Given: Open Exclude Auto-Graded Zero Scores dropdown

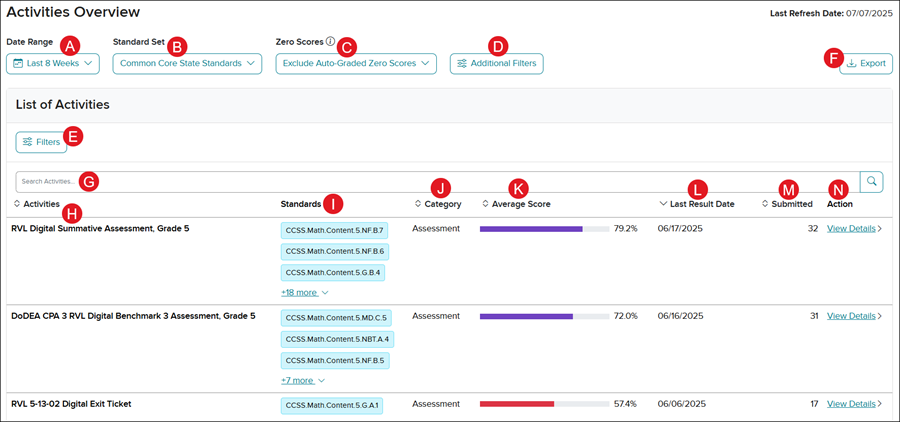Looking at the screenshot, I should pyautogui.click(x=356, y=64).
